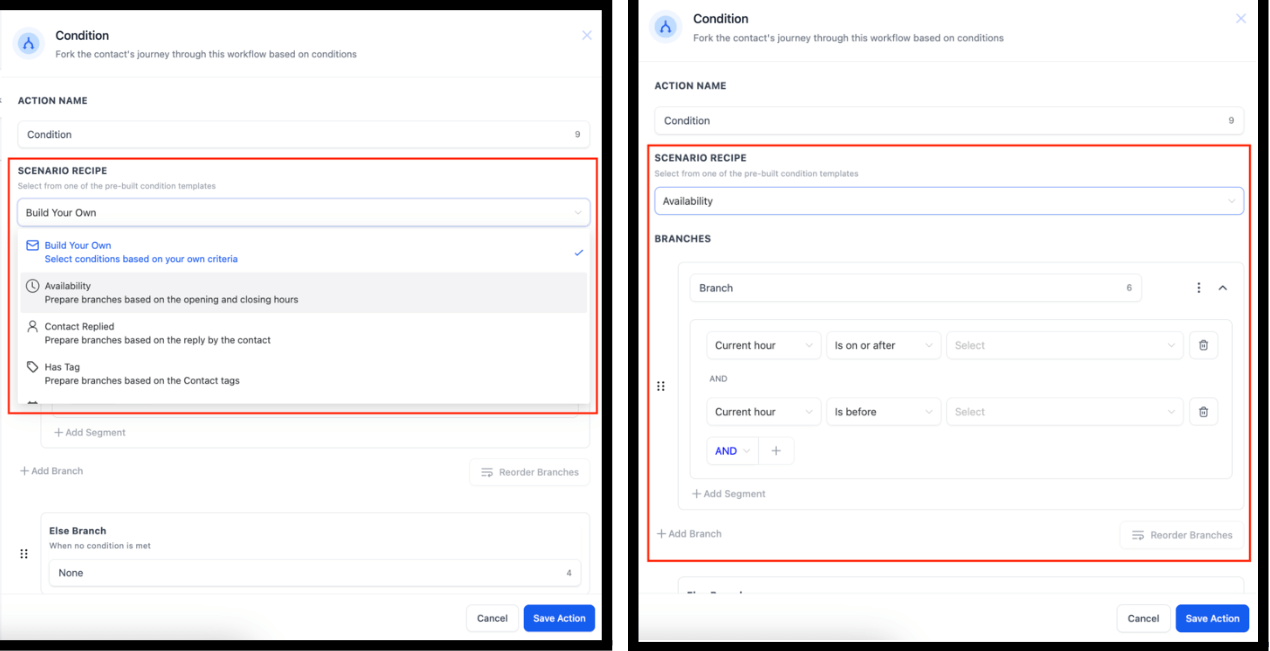Viewport: 1270px width, 651px height.
Task: Close the right Condition panel
Action: (1241, 19)
